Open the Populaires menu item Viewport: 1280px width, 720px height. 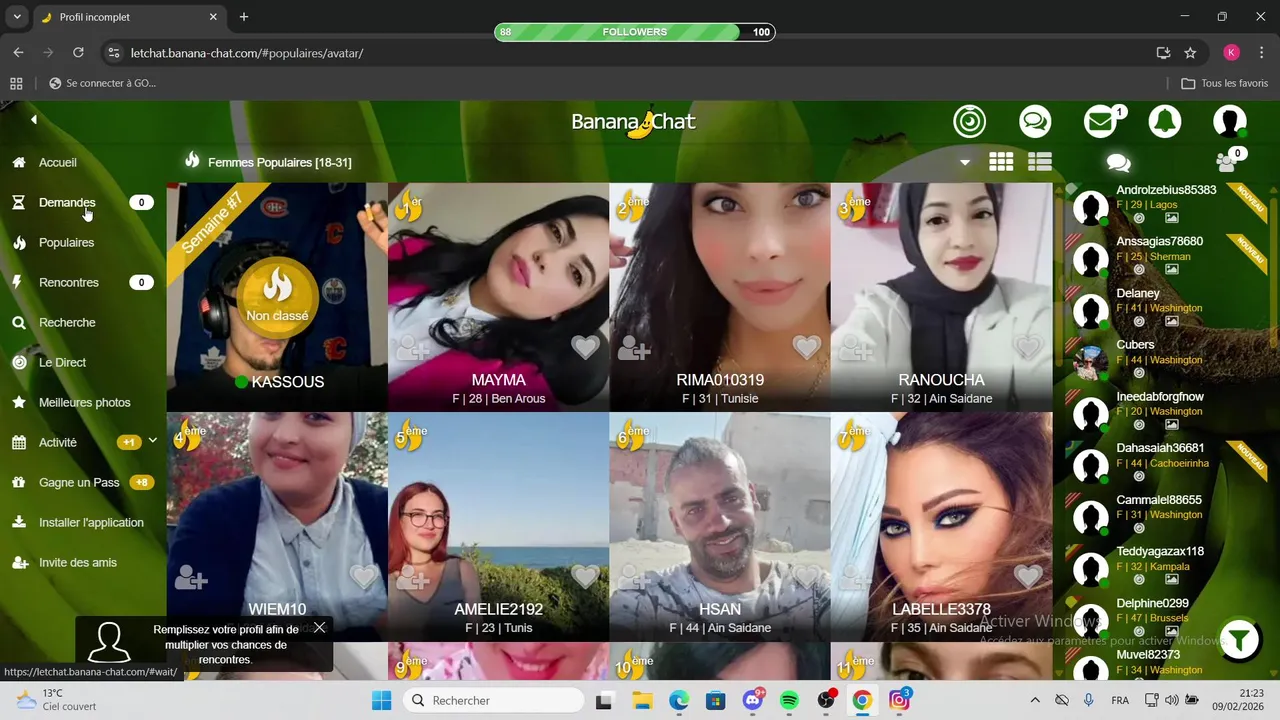[x=66, y=242]
